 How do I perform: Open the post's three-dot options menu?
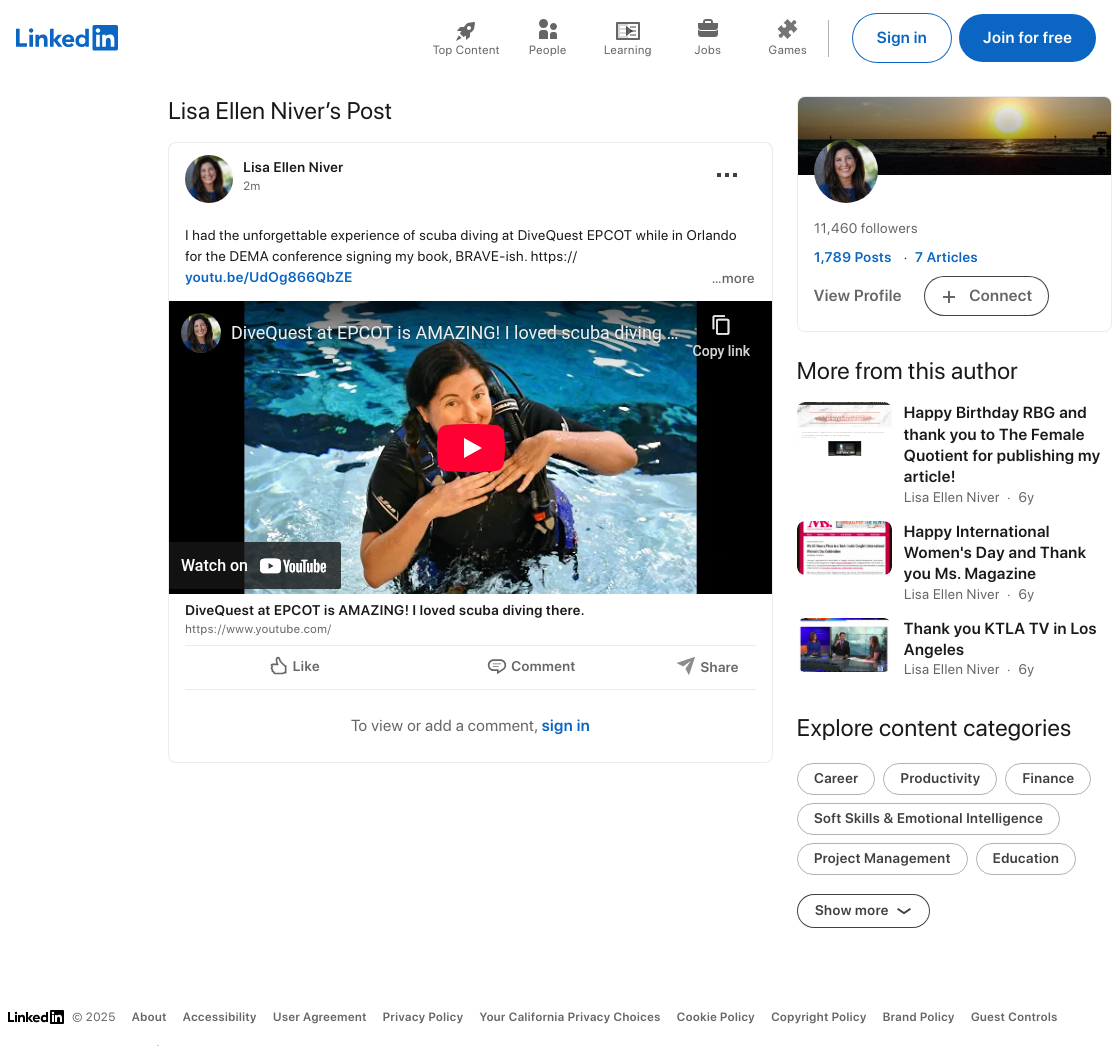(727, 174)
